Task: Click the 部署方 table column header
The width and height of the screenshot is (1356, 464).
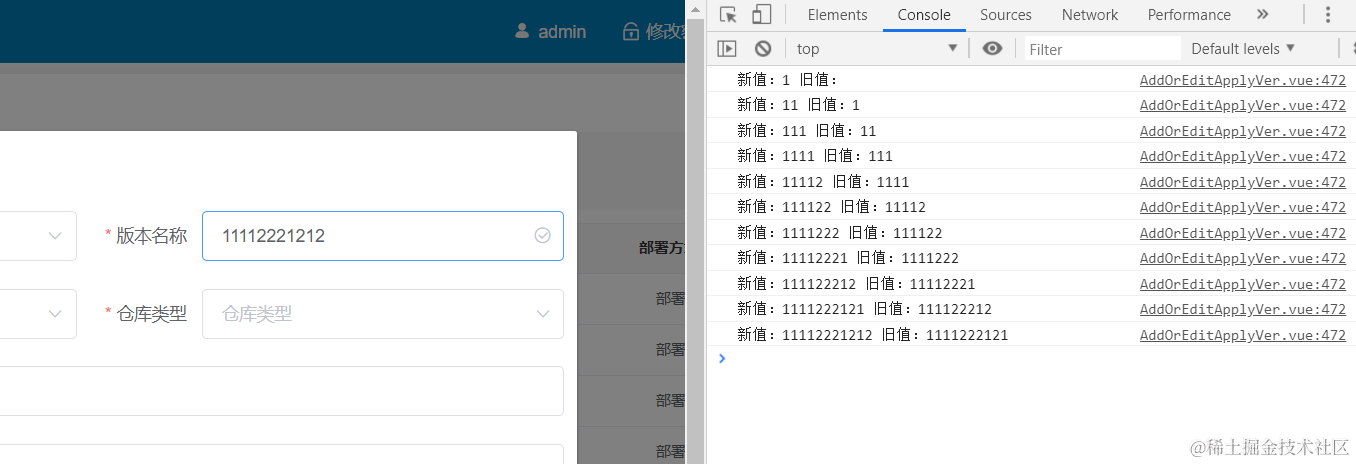Action: tap(662, 248)
